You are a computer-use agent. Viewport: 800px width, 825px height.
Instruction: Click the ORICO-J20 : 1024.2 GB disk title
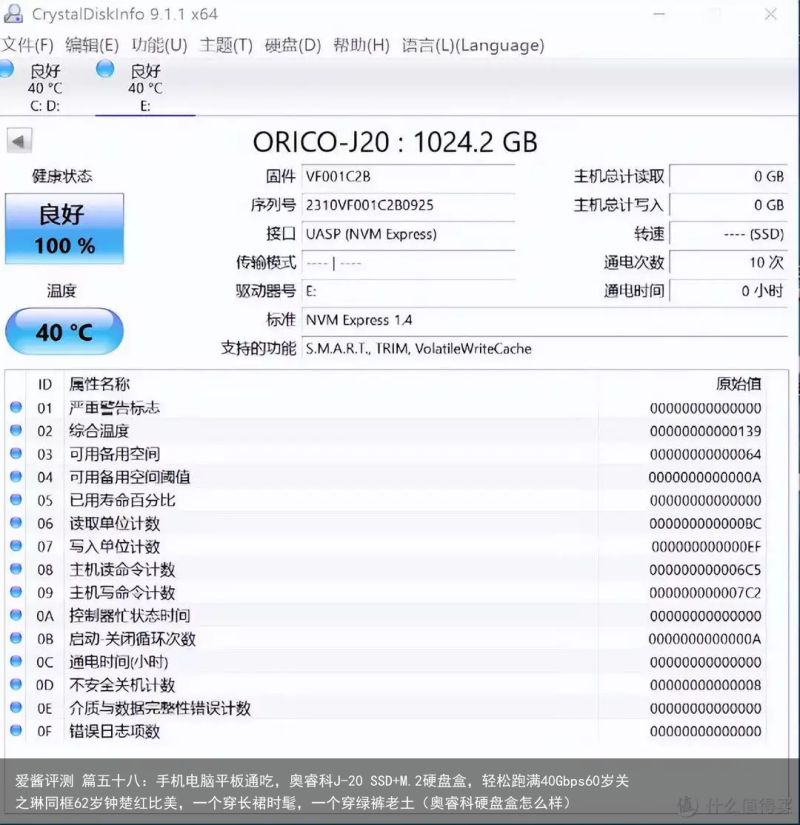395,142
